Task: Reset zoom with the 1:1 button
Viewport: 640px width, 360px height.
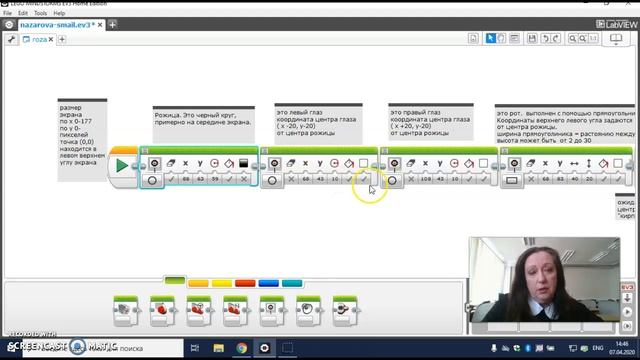Action: tap(593, 38)
